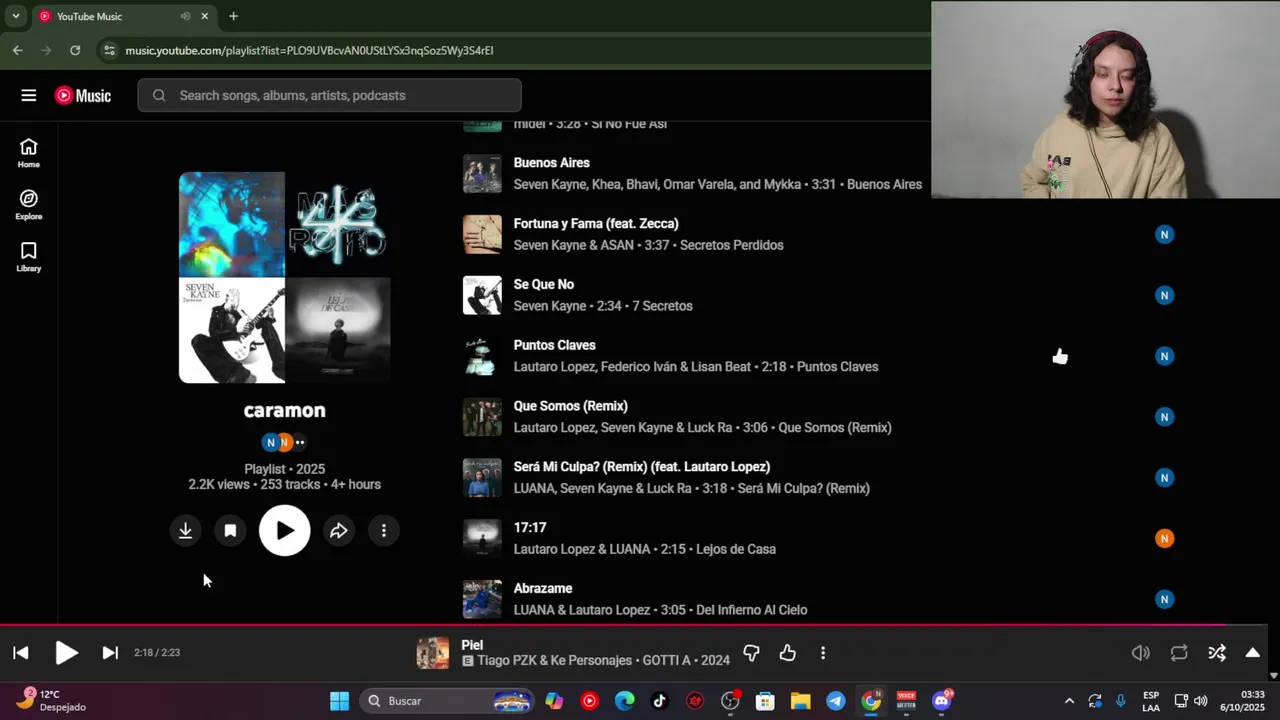This screenshot has height=720, width=1280.
Task: Click N avatar on Fortuna y Fama row
Action: click(1164, 234)
